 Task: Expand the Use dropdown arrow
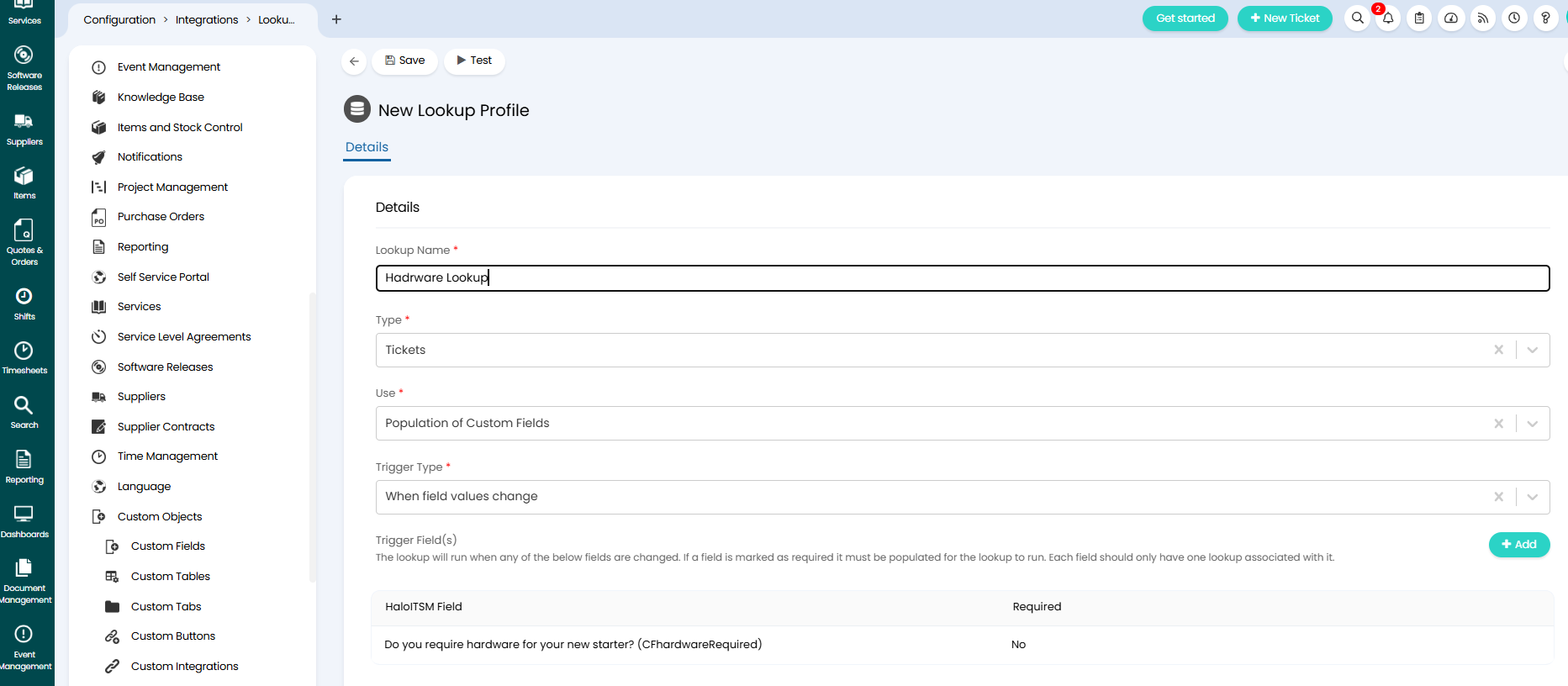[x=1532, y=424]
